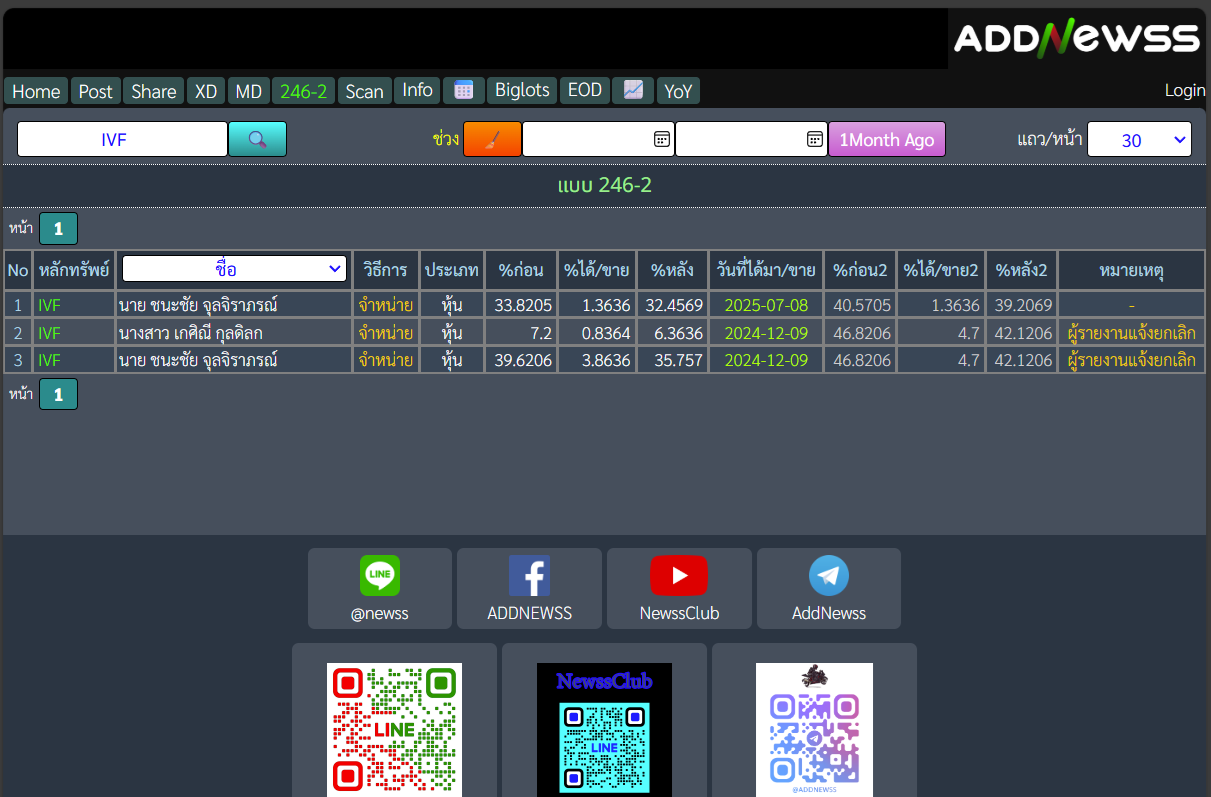Viewport: 1211px width, 797px height.
Task: Click the ประเภท column header
Action: coord(452,270)
